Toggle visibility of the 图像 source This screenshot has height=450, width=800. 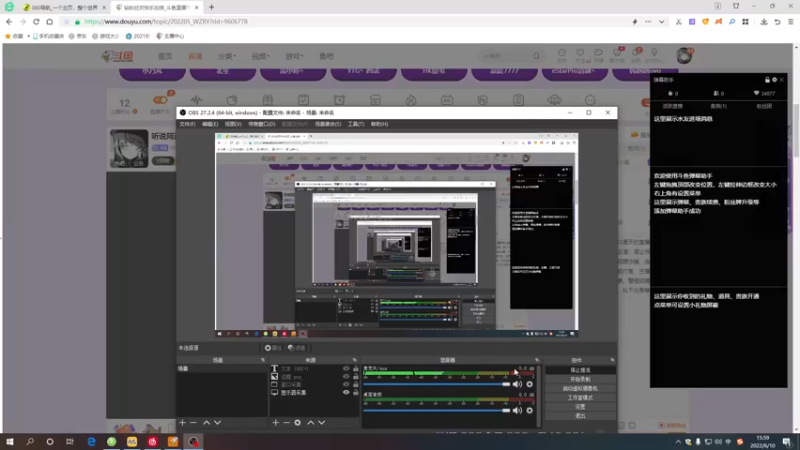(346, 377)
